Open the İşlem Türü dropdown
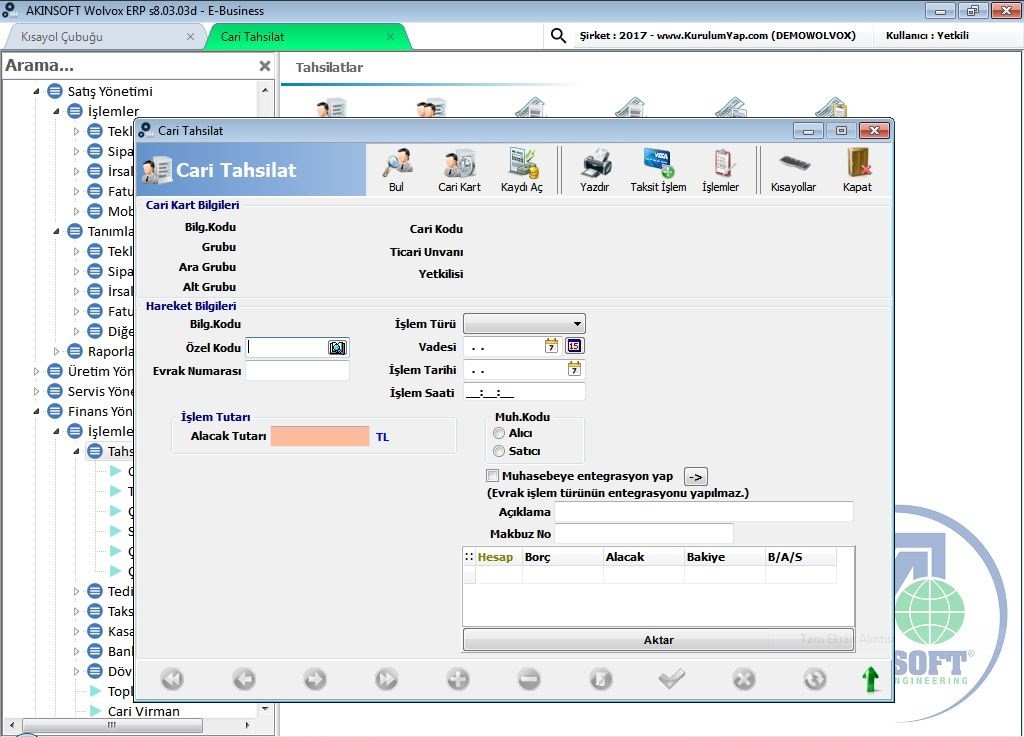Viewport: 1024px width, 737px height. pyautogui.click(x=524, y=324)
